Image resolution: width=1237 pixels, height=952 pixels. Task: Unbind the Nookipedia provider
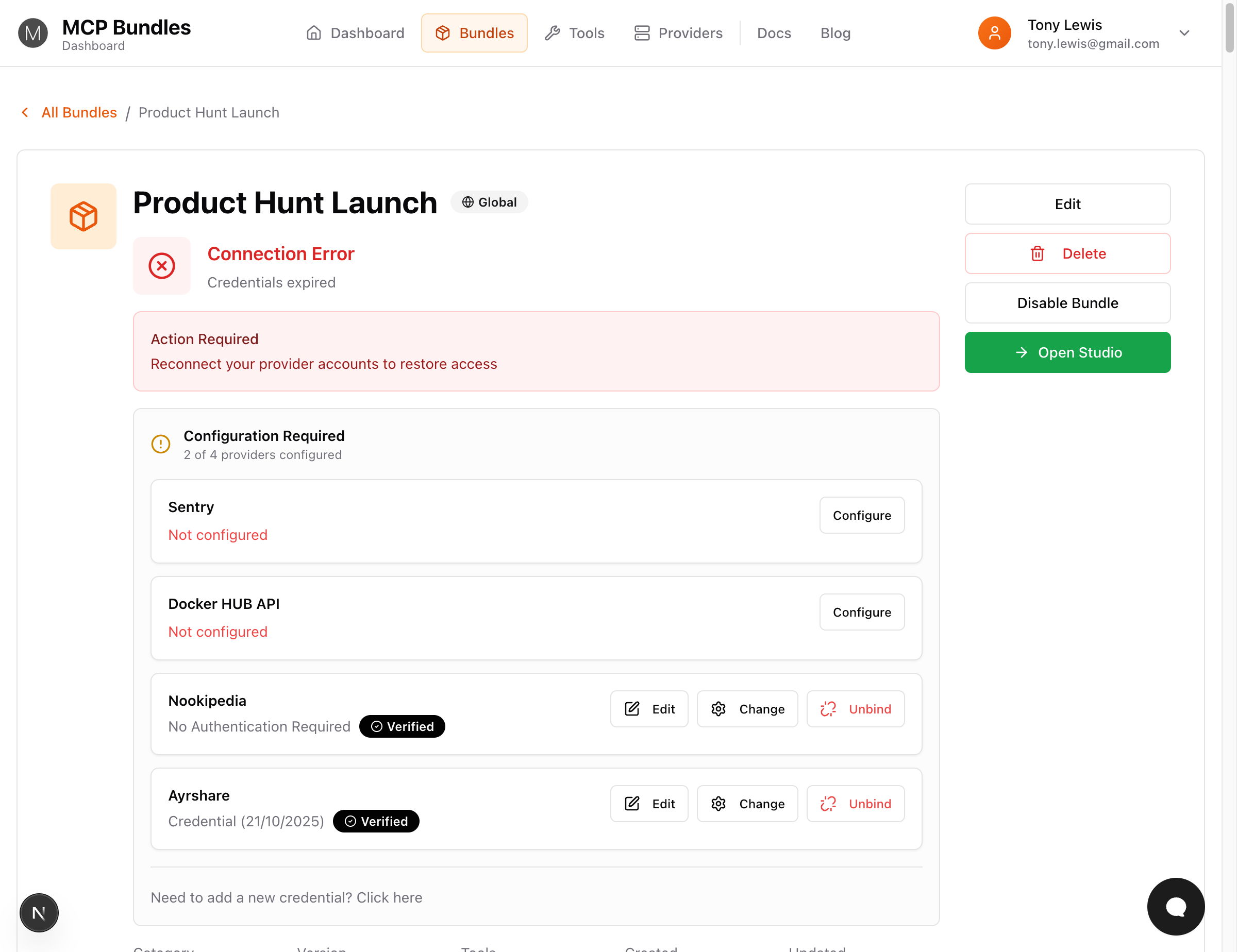tap(855, 709)
